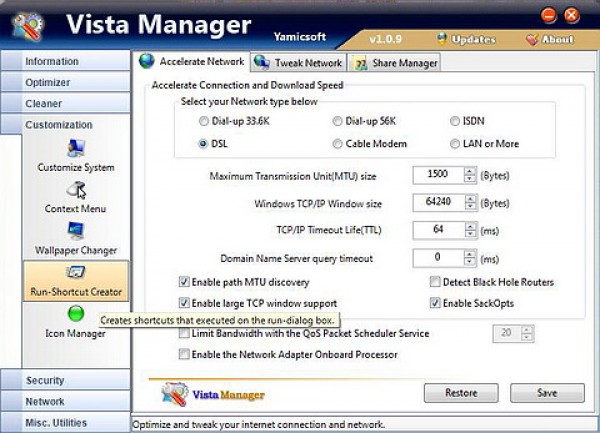Image resolution: width=600 pixels, height=433 pixels.
Task: Click the Save button
Action: 547,393
